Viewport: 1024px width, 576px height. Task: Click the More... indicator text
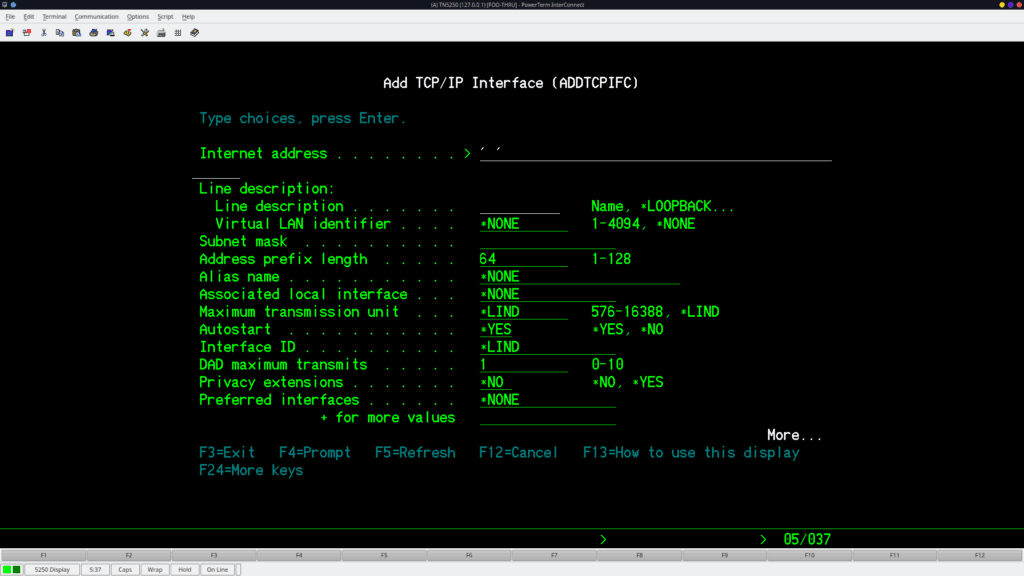point(794,435)
